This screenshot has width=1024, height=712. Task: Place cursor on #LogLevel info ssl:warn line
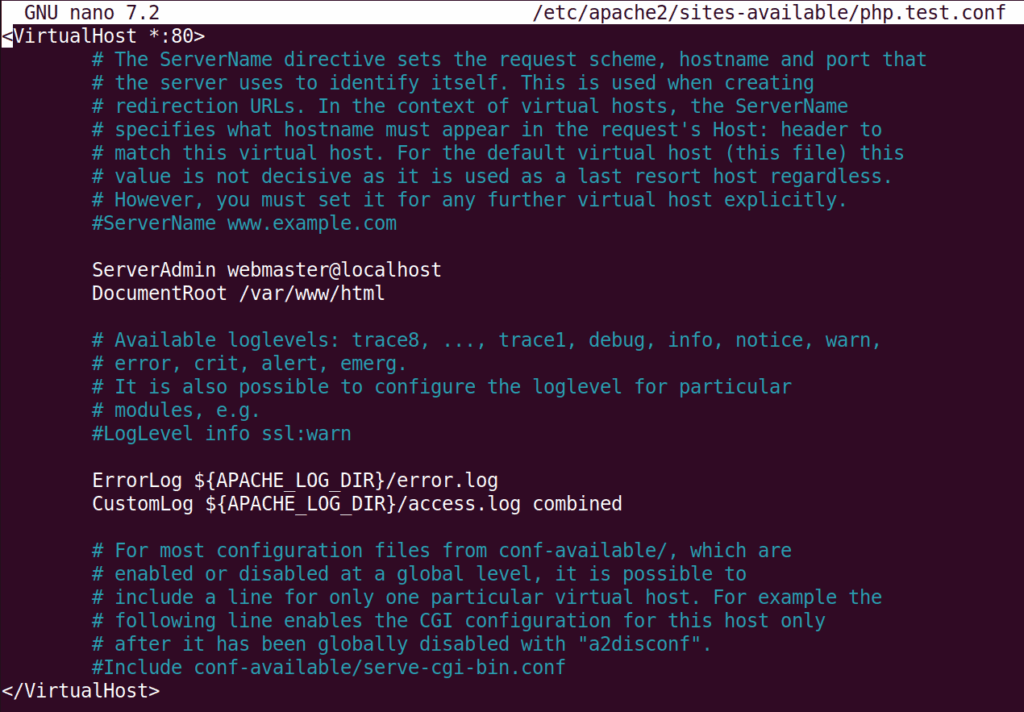coord(221,434)
